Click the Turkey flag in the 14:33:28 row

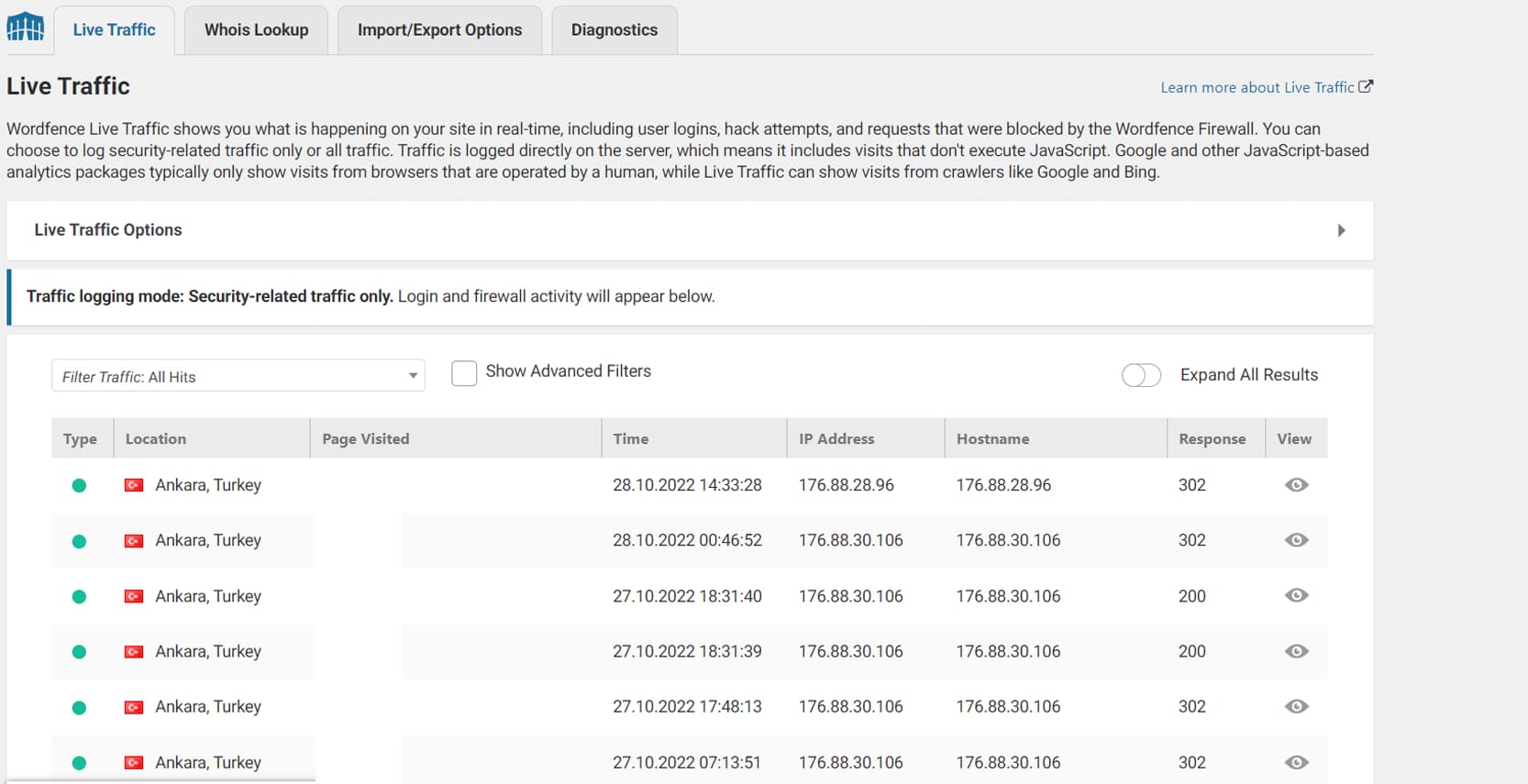click(x=134, y=485)
